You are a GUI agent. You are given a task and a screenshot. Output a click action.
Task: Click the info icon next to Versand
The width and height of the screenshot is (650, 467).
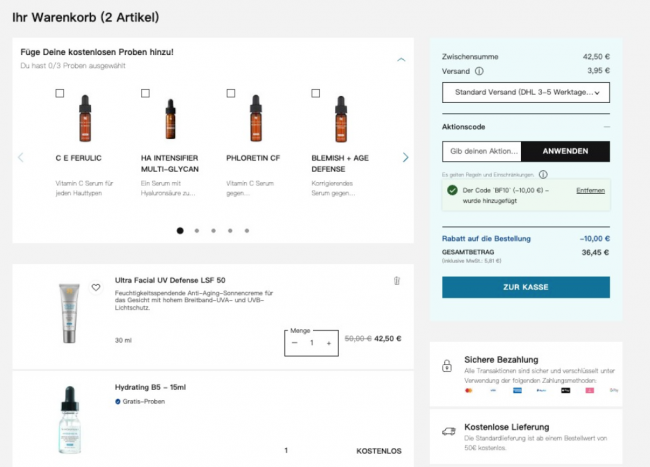(x=479, y=71)
